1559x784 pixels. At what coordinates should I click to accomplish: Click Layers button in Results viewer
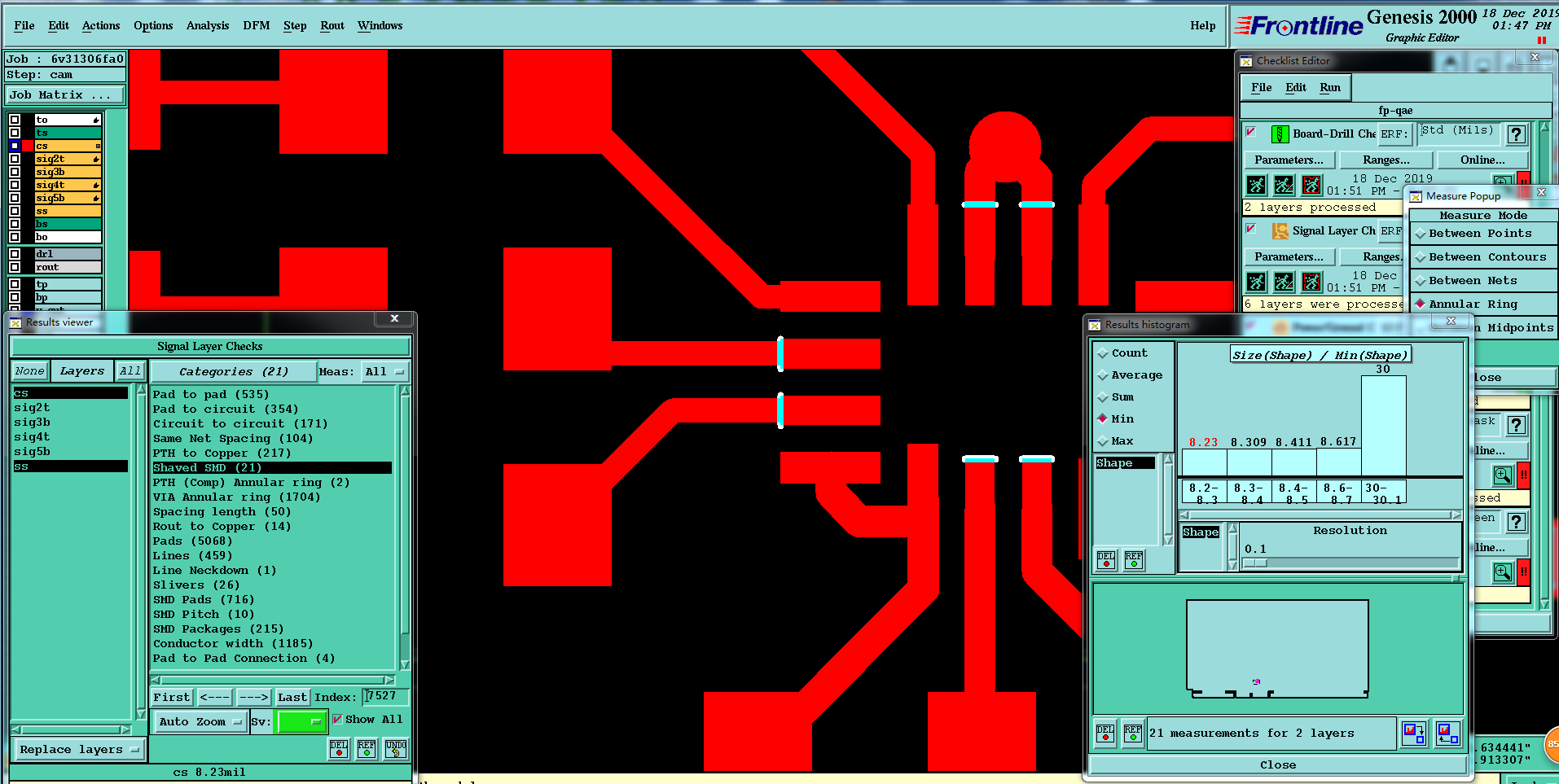(x=81, y=371)
